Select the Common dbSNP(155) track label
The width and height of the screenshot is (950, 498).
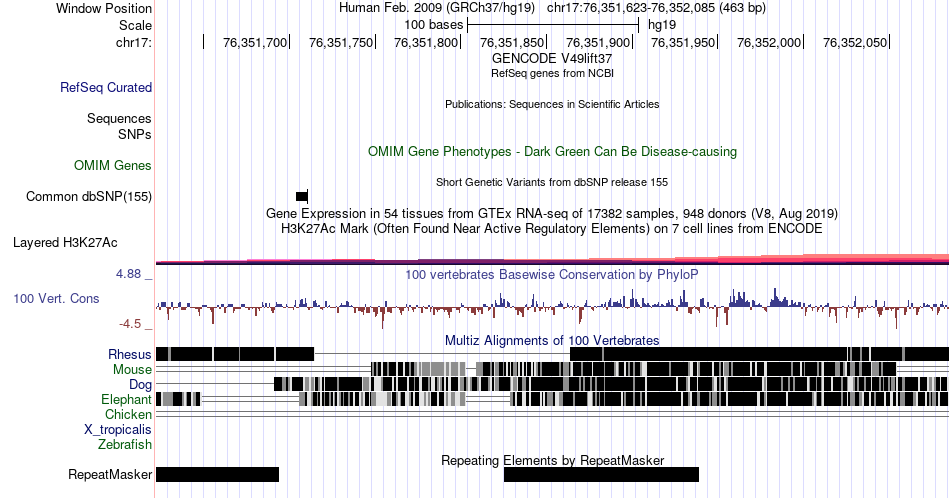[89, 196]
